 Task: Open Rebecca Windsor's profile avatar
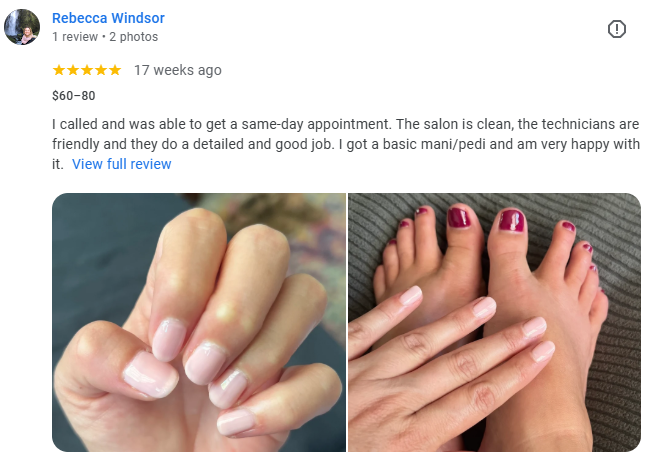tap(22, 27)
